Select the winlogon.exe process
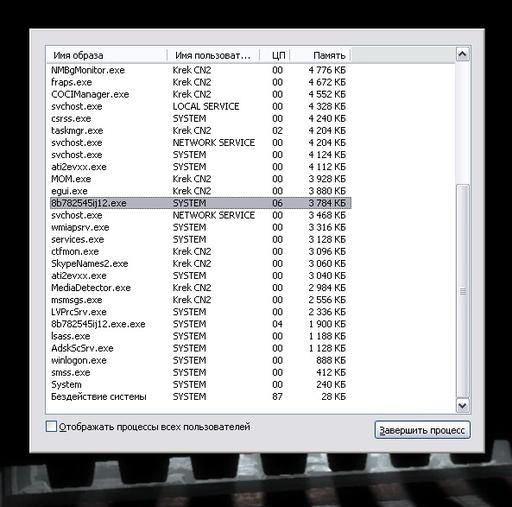Viewport: 512px width, 507px height. [200, 360]
